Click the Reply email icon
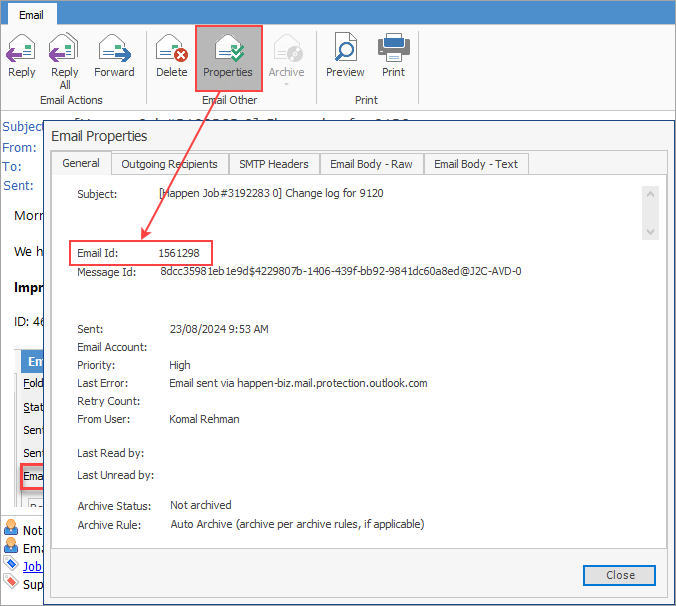Image resolution: width=676 pixels, height=606 pixels. [21, 48]
